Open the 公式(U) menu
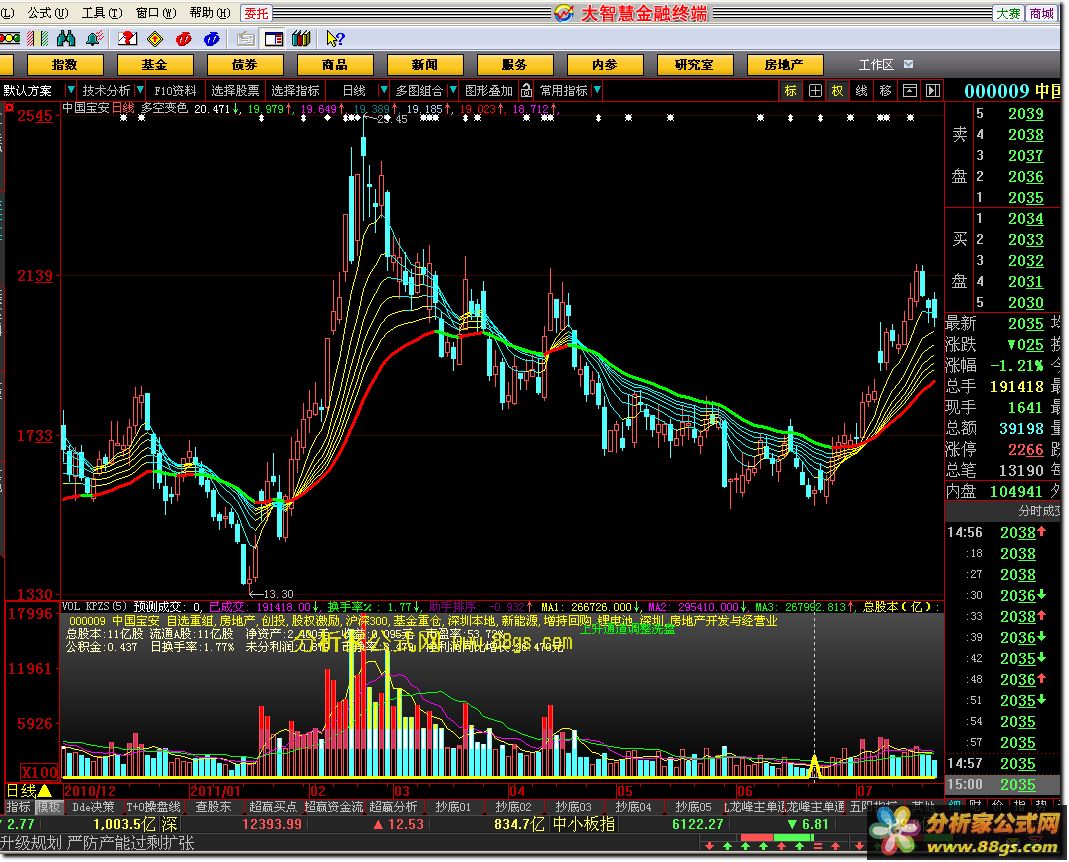Viewport: 1069px width, 862px height. point(48,13)
